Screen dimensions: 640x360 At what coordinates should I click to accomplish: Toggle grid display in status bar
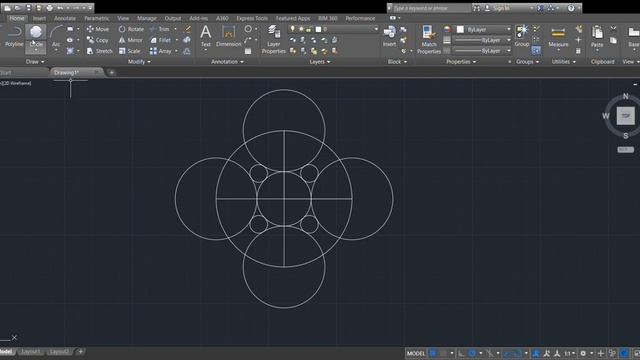pos(433,353)
